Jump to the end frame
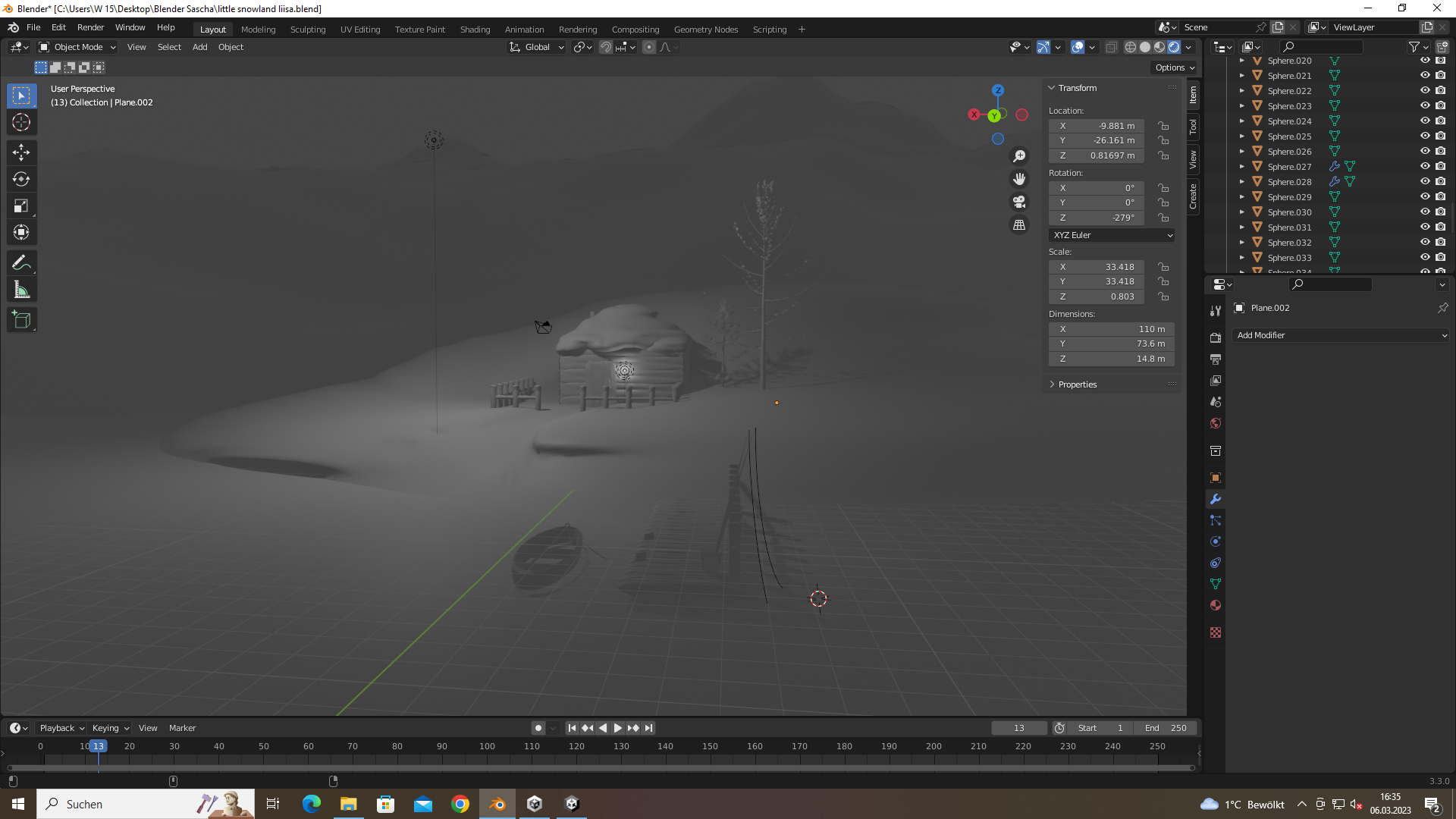 tap(648, 728)
